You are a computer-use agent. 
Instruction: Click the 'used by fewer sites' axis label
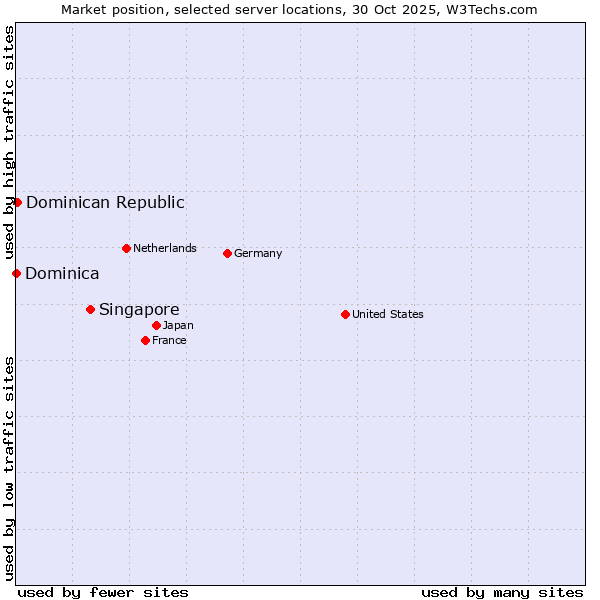pyautogui.click(x=103, y=592)
